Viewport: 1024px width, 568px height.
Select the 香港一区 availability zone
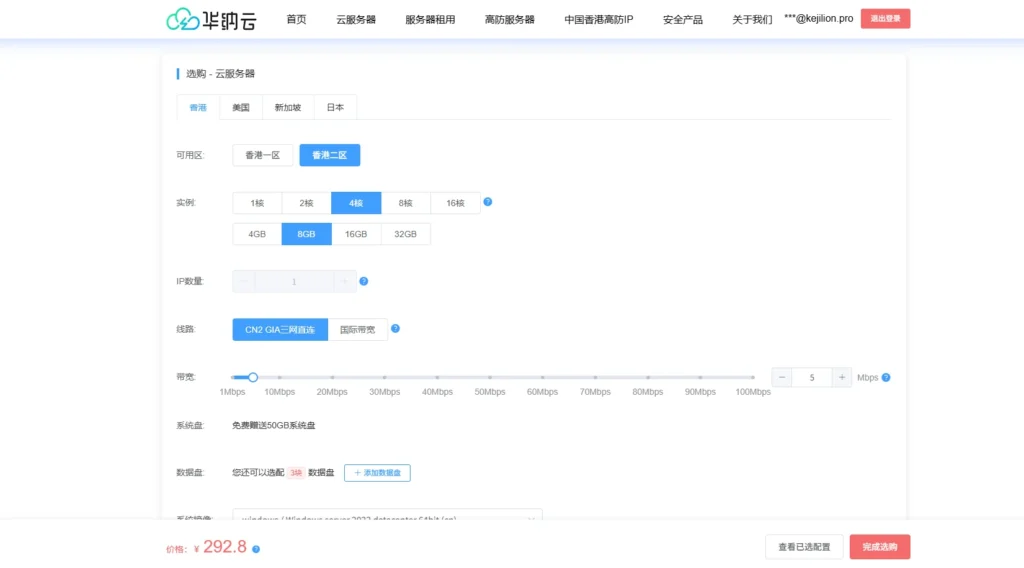coord(263,155)
